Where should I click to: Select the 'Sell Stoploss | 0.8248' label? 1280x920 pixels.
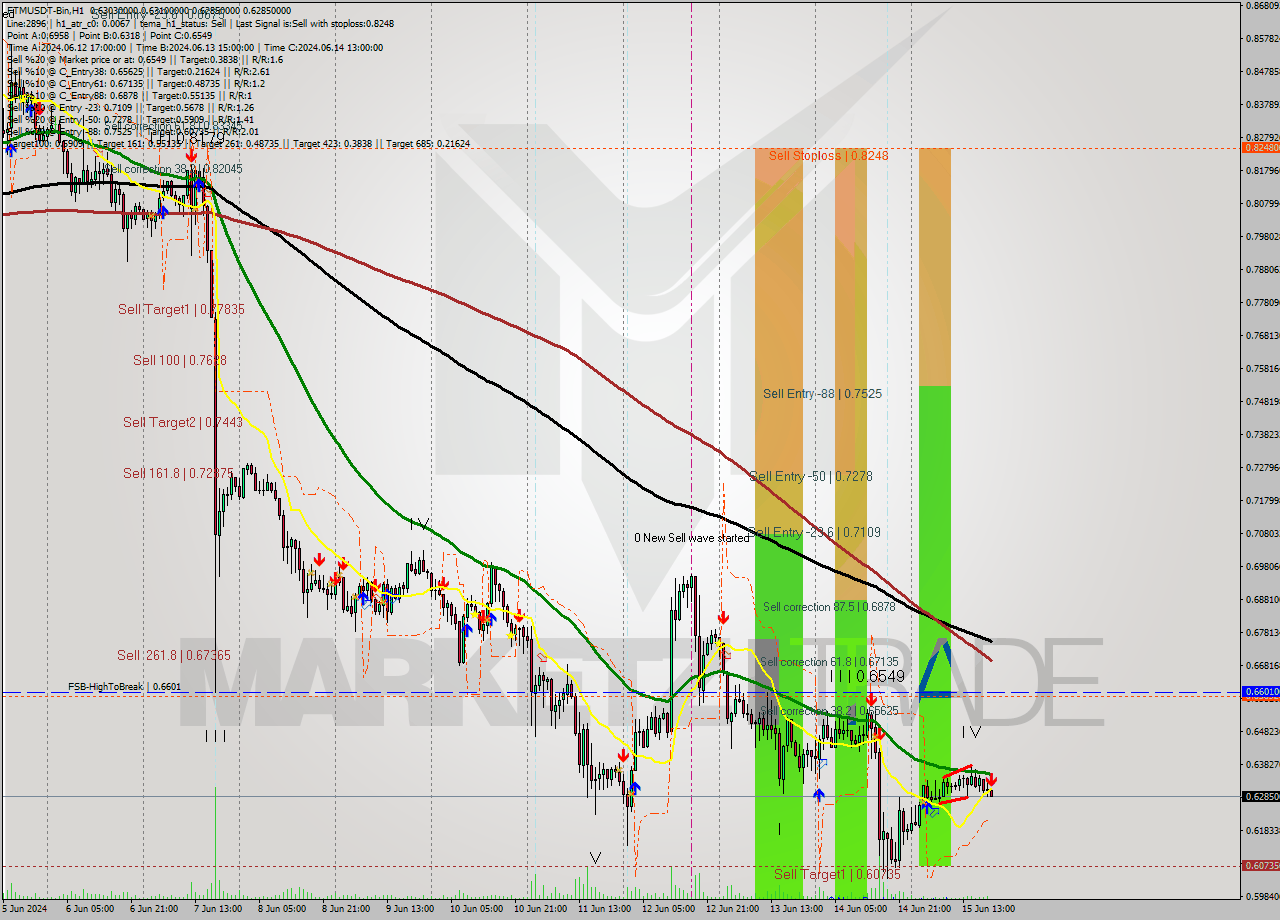(828, 156)
